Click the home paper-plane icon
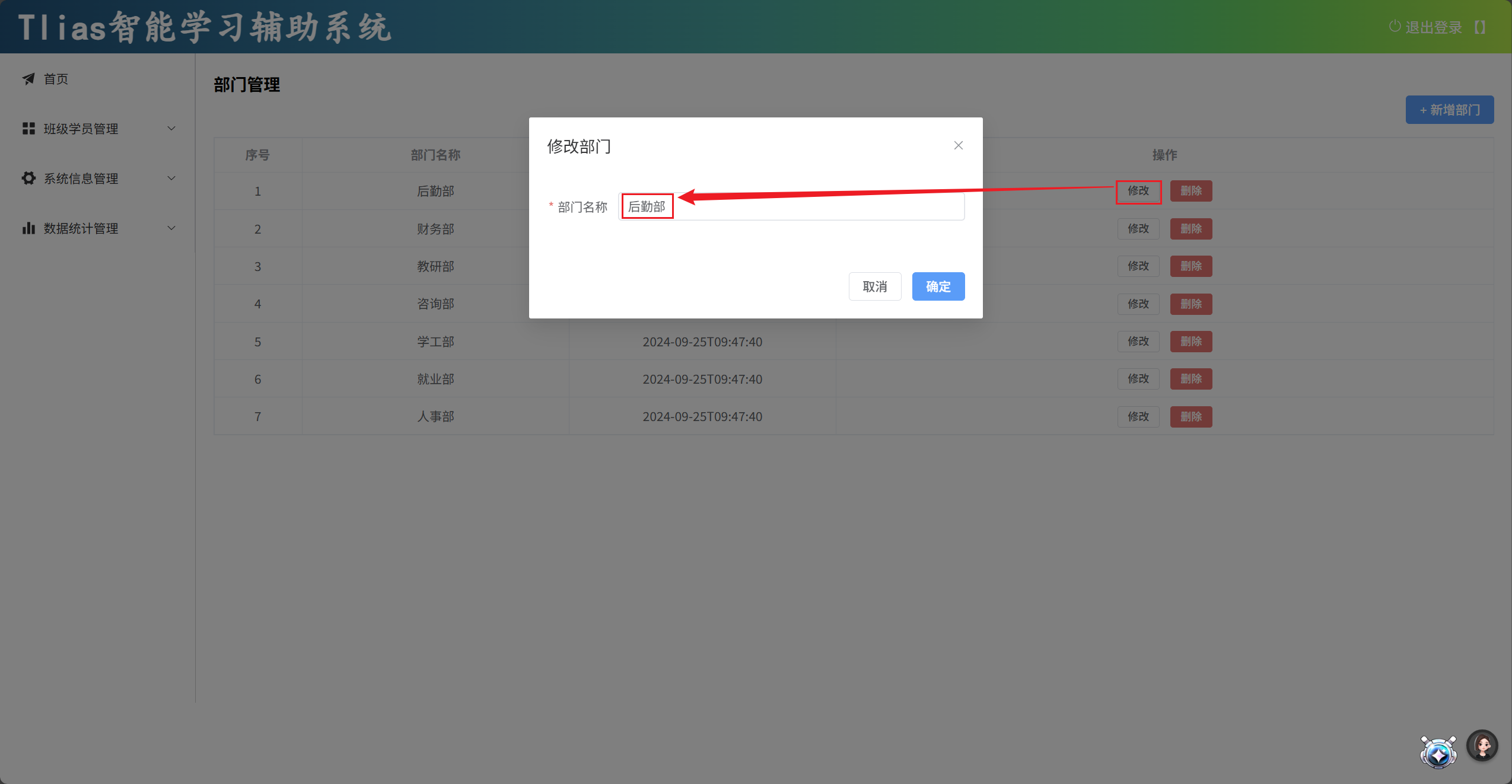The height and width of the screenshot is (784, 1512). pyautogui.click(x=28, y=79)
